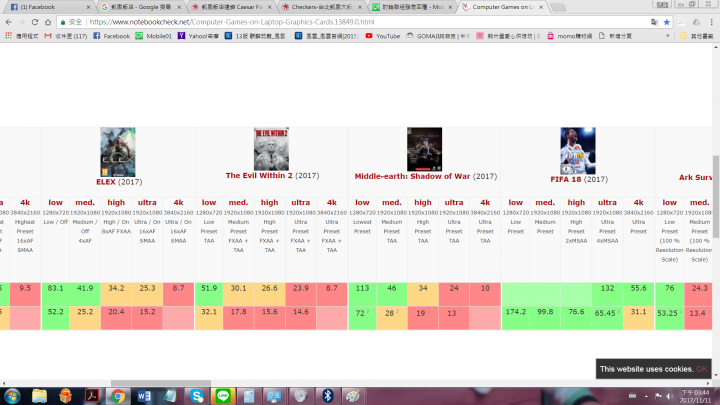Screen dimensions: 720x405
Task: Open the Calculator taskbar icon
Action: point(249,396)
